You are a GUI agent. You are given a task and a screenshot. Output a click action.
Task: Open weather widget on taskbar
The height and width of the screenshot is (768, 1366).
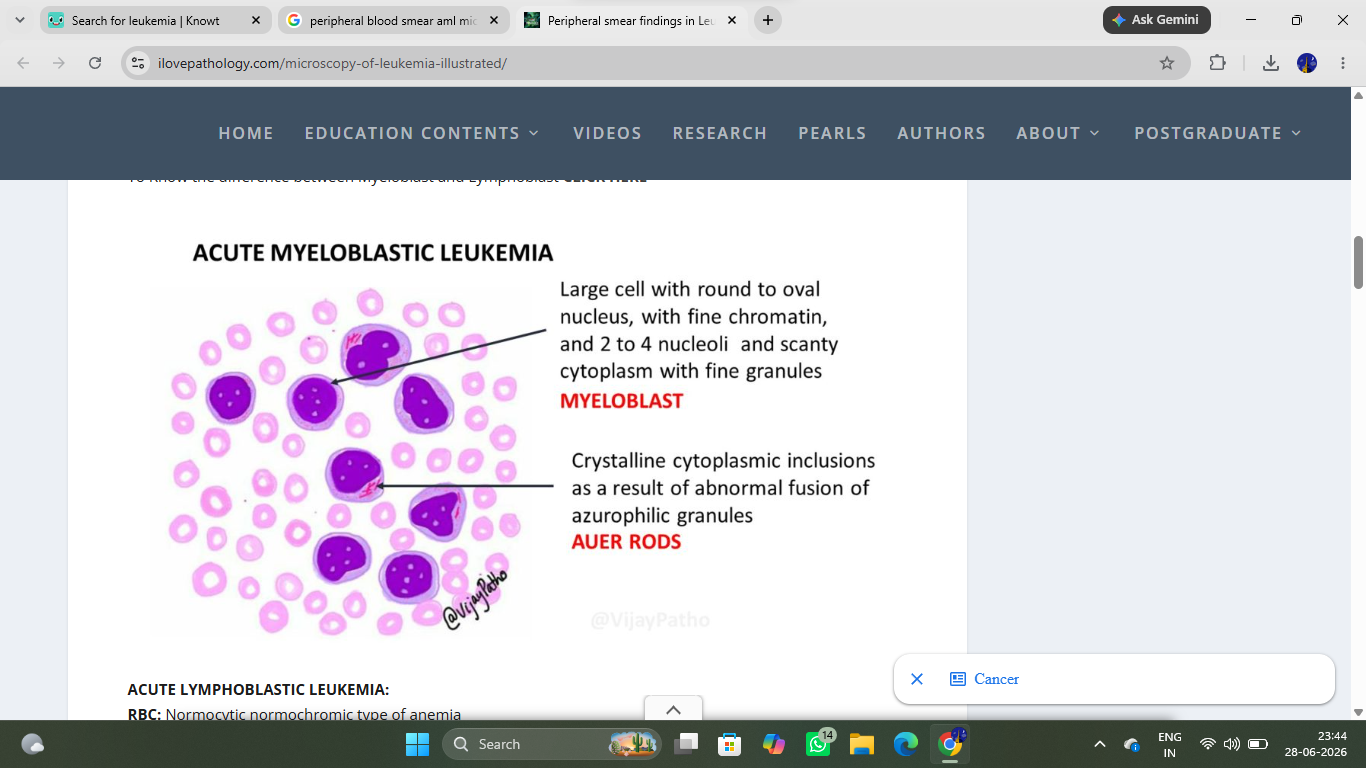click(32, 744)
